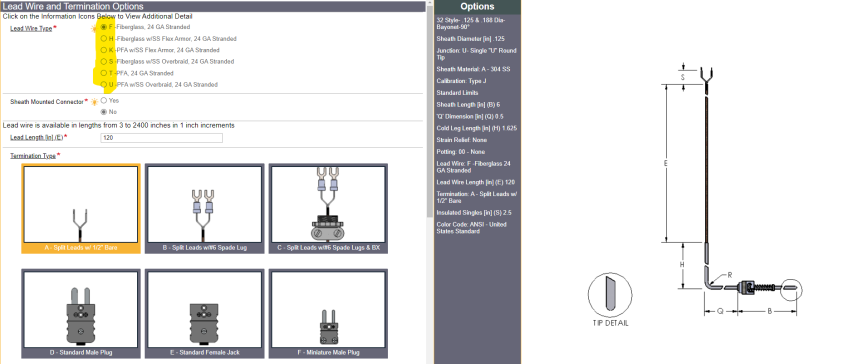Image resolution: width=843 pixels, height=364 pixels.
Task: Select termination D - Standard Male Plug
Action: [x=81, y=314]
